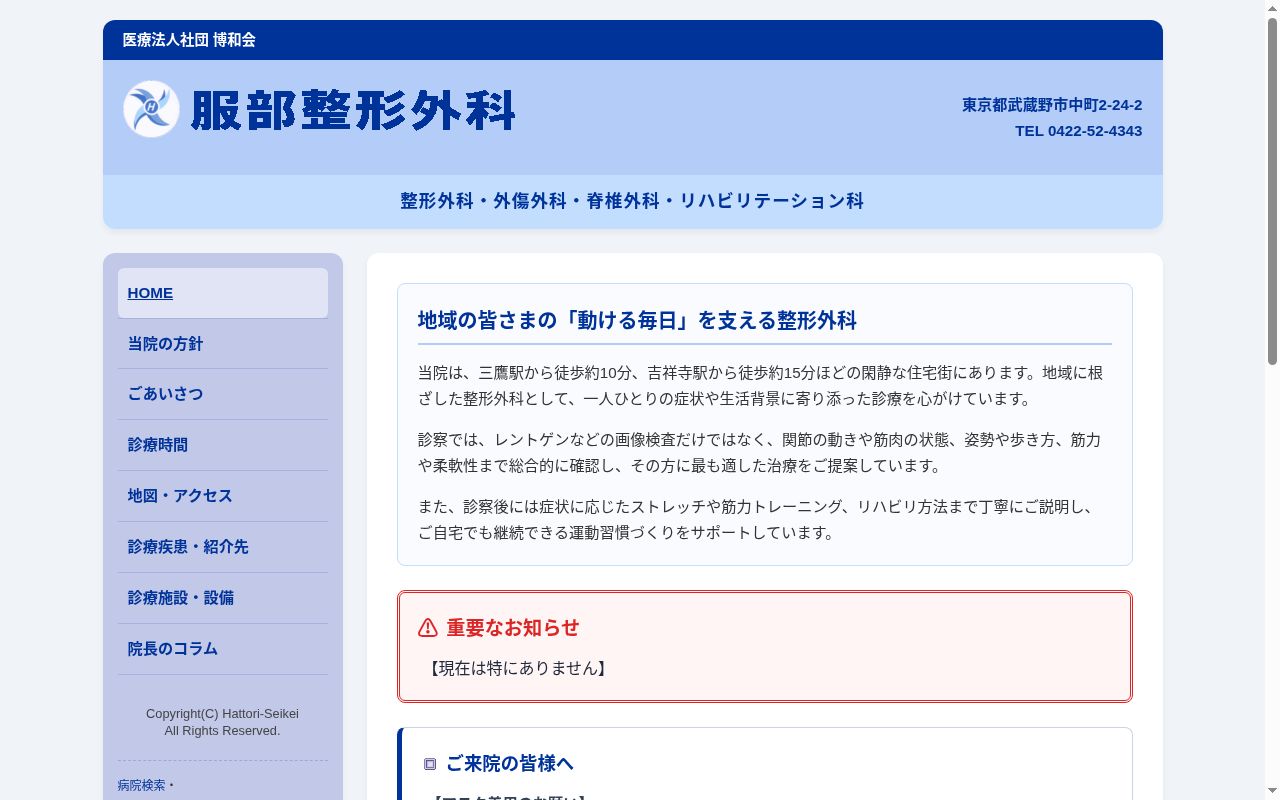Click the red warning triangle icon
1280x800 pixels.
click(428, 628)
